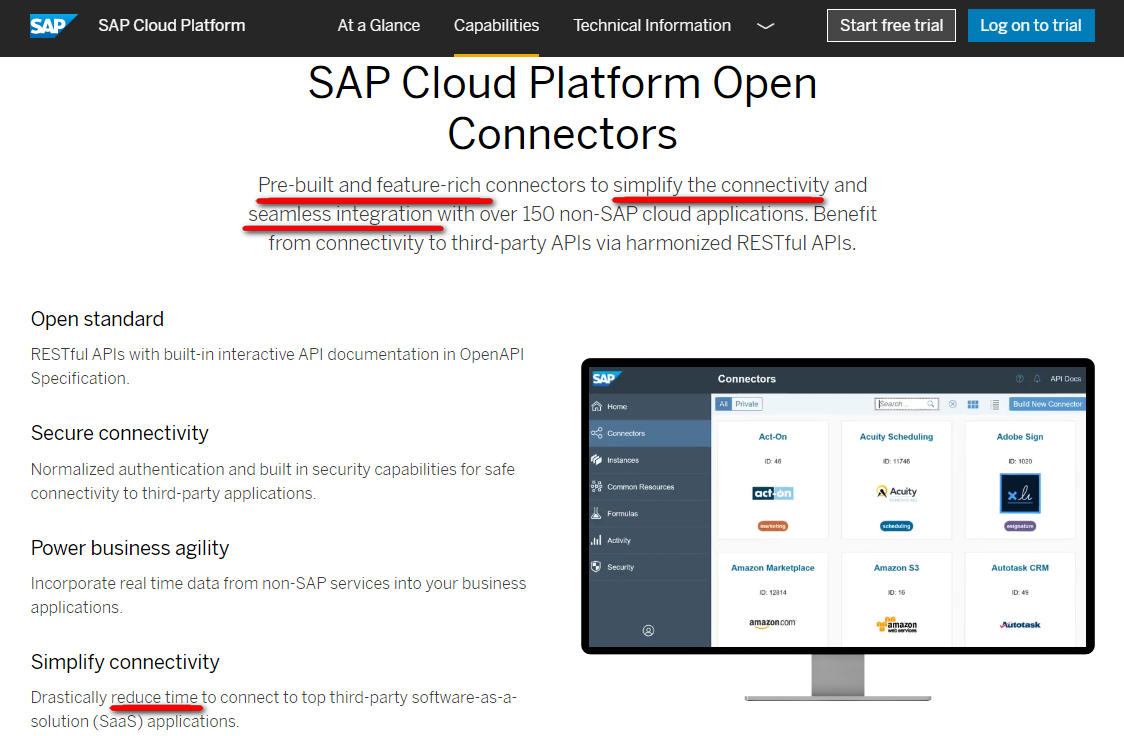Click the 'Secure connectivity' heading
Screen dimensions: 1124x736
pos(119,433)
